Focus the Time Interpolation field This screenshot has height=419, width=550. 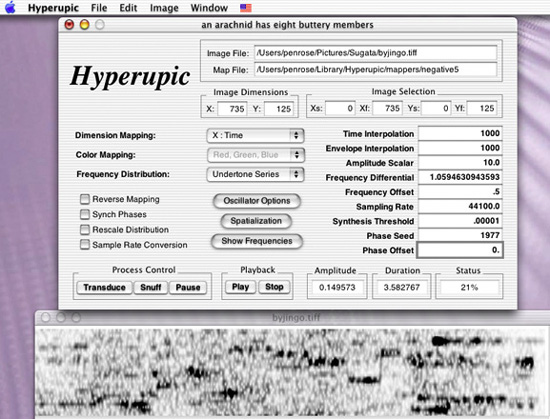tap(460, 133)
